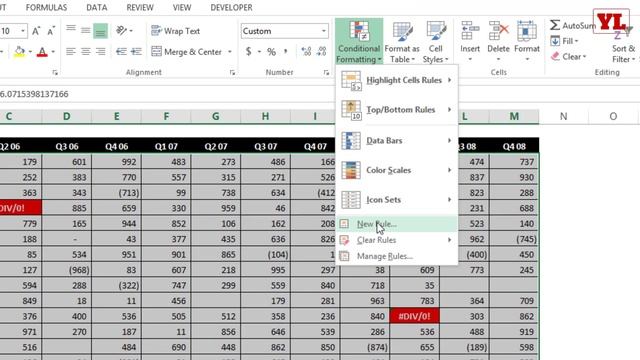
Task: Align text left
Action: click(71, 51)
